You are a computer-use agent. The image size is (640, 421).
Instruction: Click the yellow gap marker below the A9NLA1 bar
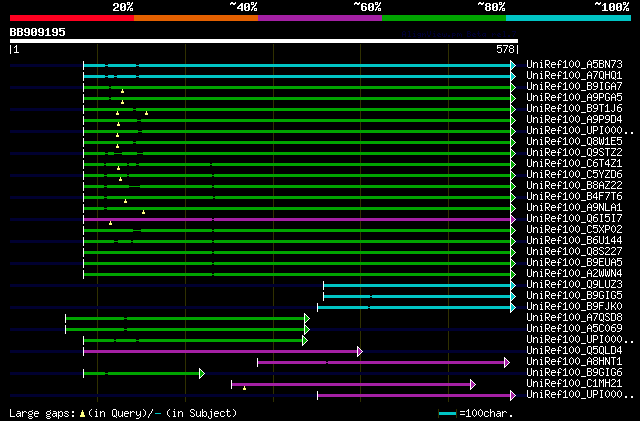pyautogui.click(x=143, y=212)
